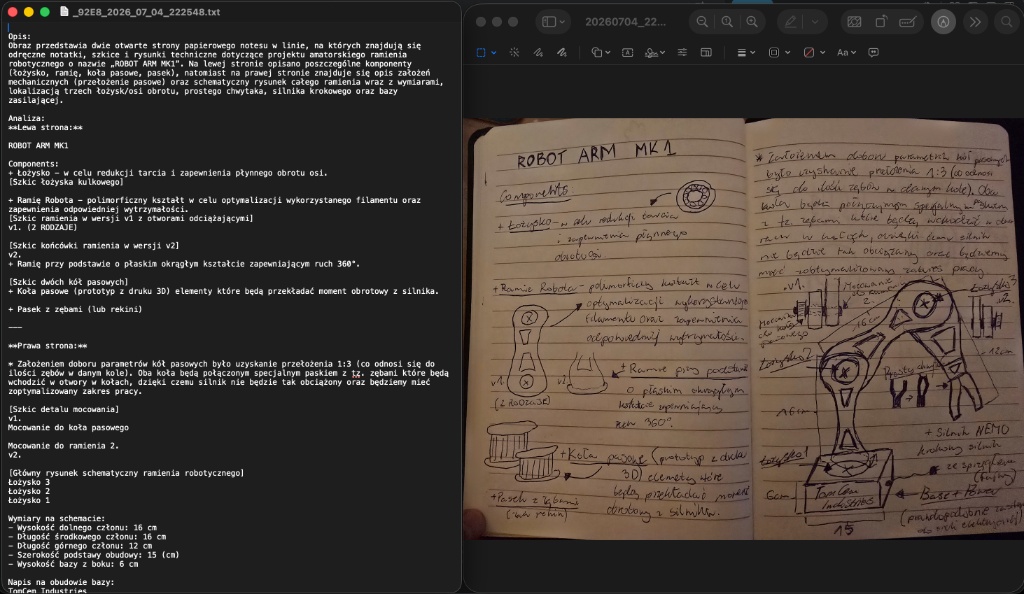
Task: Click "+ Pasek z zębami (lub rekini)" line
Action: click(x=75, y=309)
